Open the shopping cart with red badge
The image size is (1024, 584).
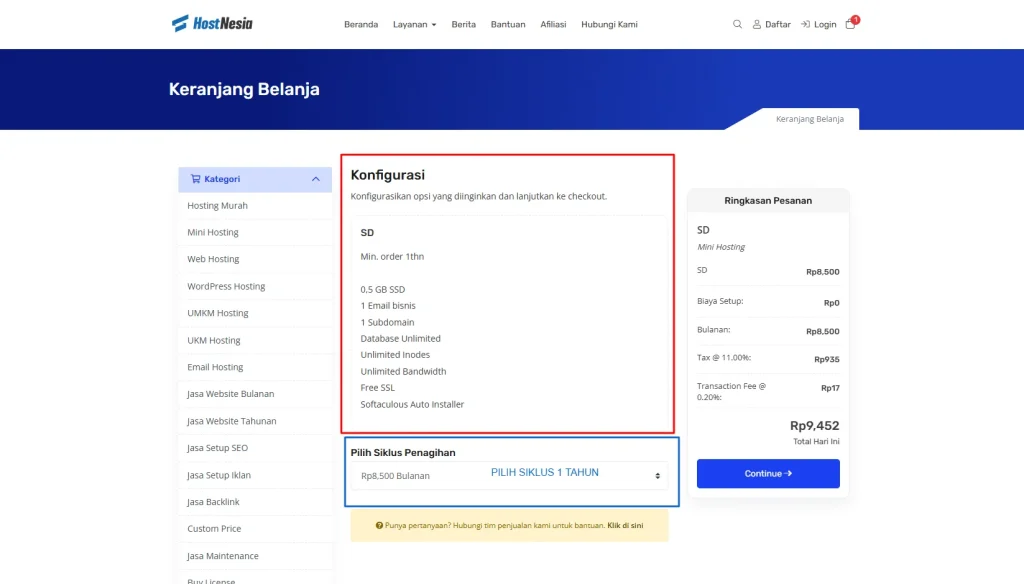coord(849,25)
